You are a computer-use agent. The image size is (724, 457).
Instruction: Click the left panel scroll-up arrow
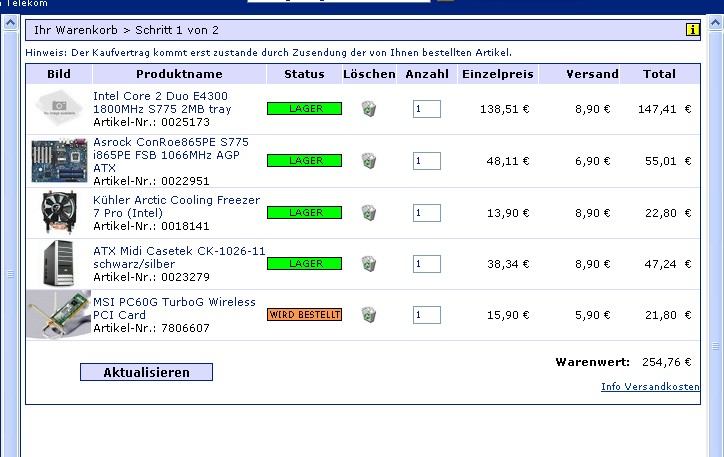click(x=10, y=22)
